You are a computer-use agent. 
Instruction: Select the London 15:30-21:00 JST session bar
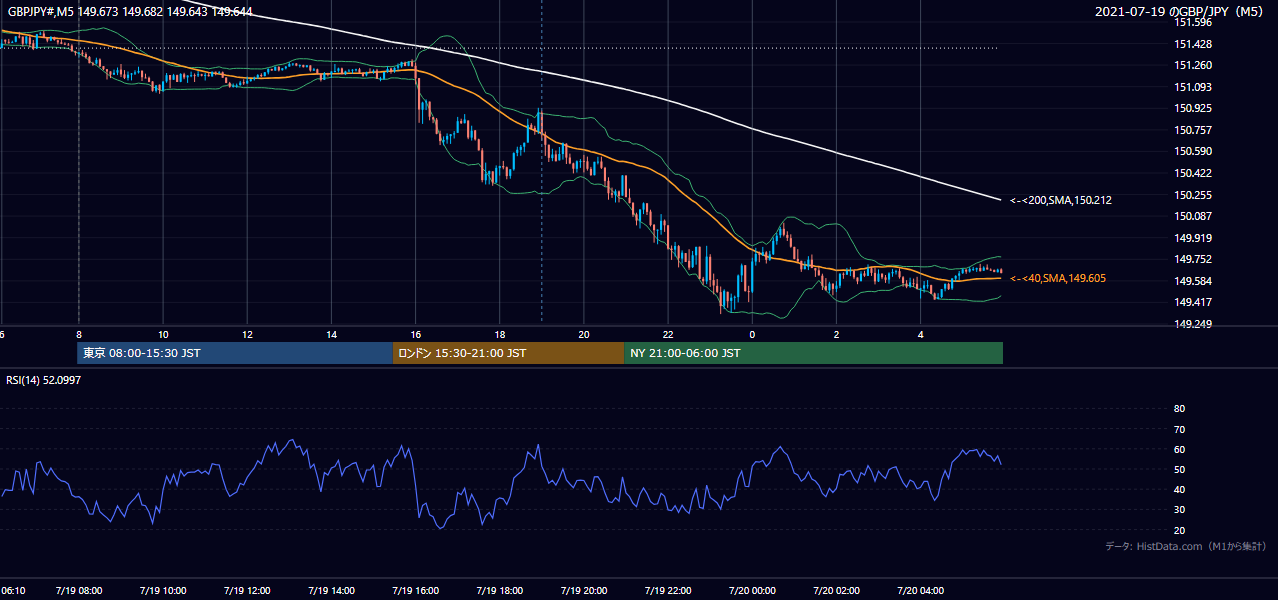point(508,353)
